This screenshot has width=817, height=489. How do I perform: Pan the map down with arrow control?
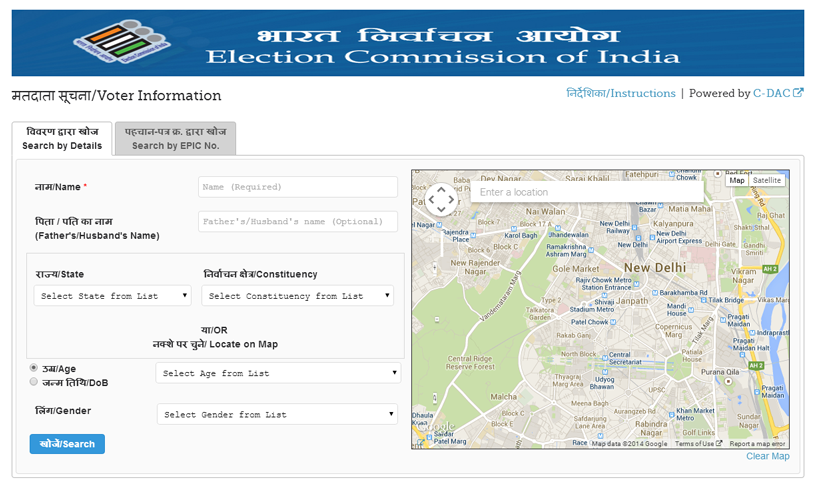pos(441,210)
